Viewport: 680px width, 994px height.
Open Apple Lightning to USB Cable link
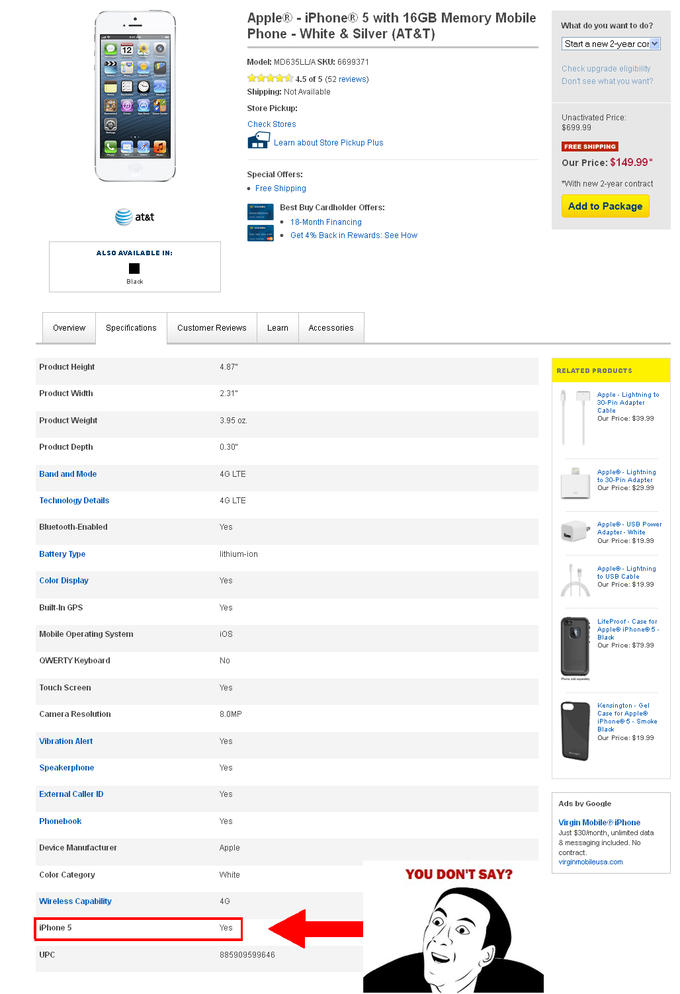click(627, 572)
